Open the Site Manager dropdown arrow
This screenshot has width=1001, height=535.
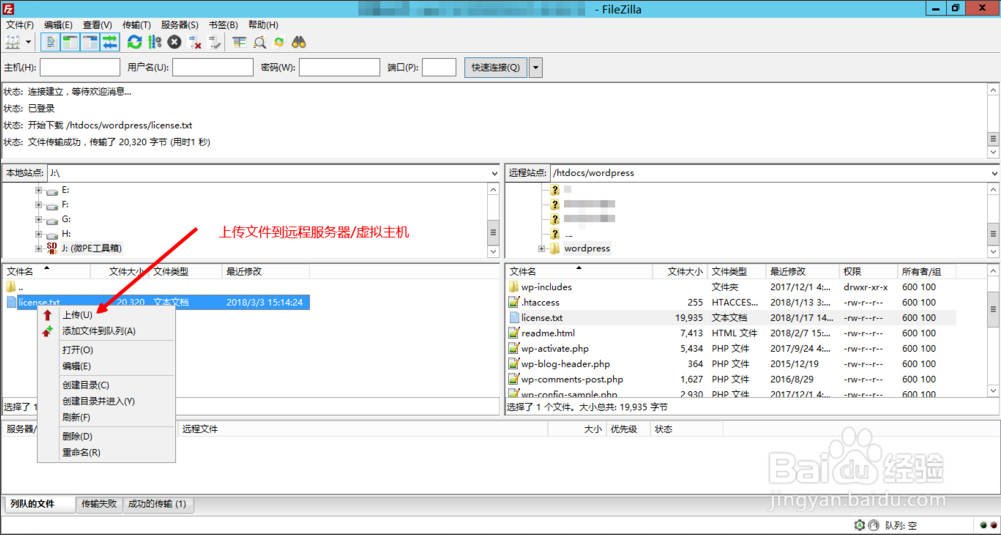pyautogui.click(x=28, y=42)
